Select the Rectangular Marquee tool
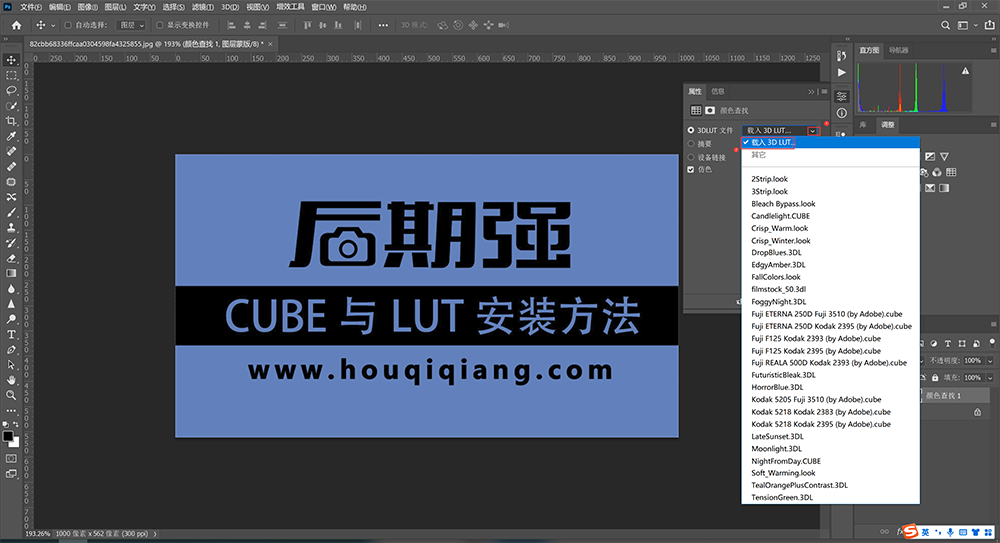 (11, 75)
